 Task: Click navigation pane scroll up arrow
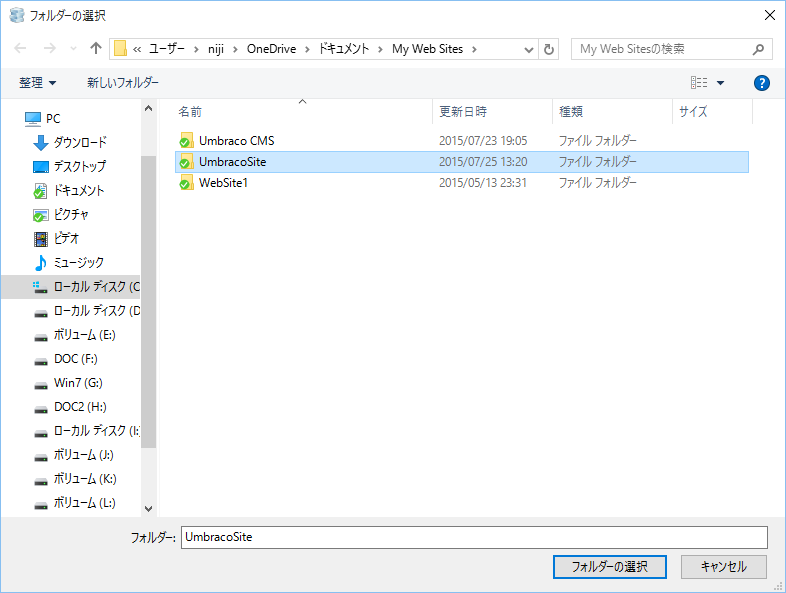(148, 108)
